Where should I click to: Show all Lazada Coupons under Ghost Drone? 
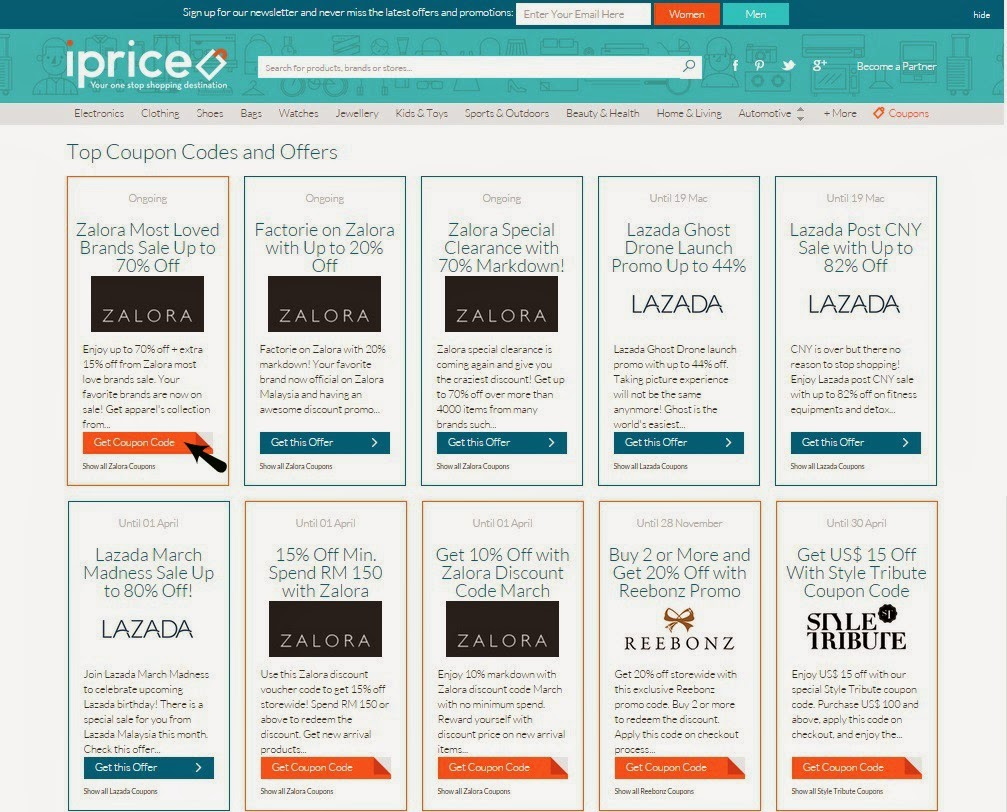point(651,466)
